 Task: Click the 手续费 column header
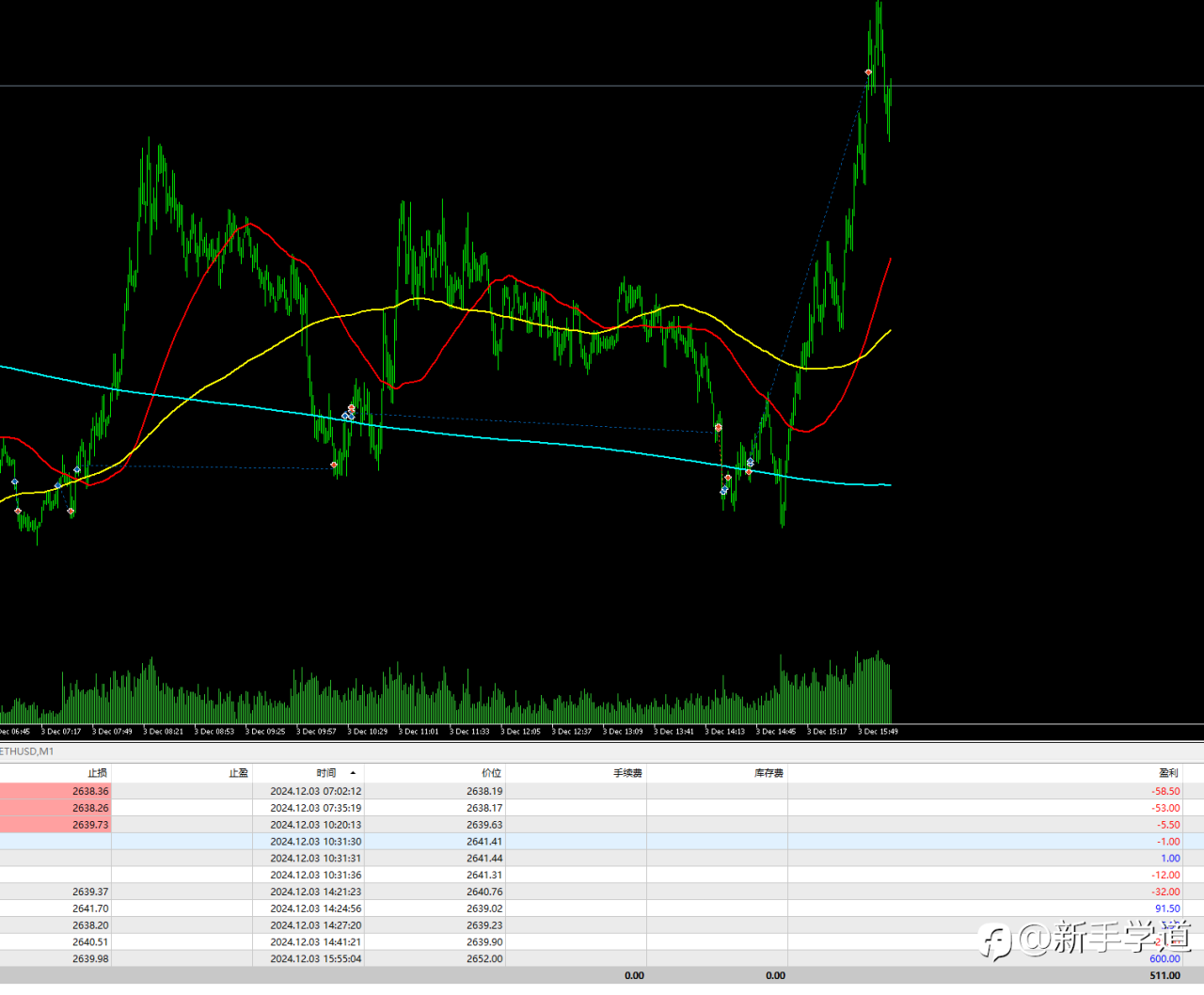tap(627, 773)
